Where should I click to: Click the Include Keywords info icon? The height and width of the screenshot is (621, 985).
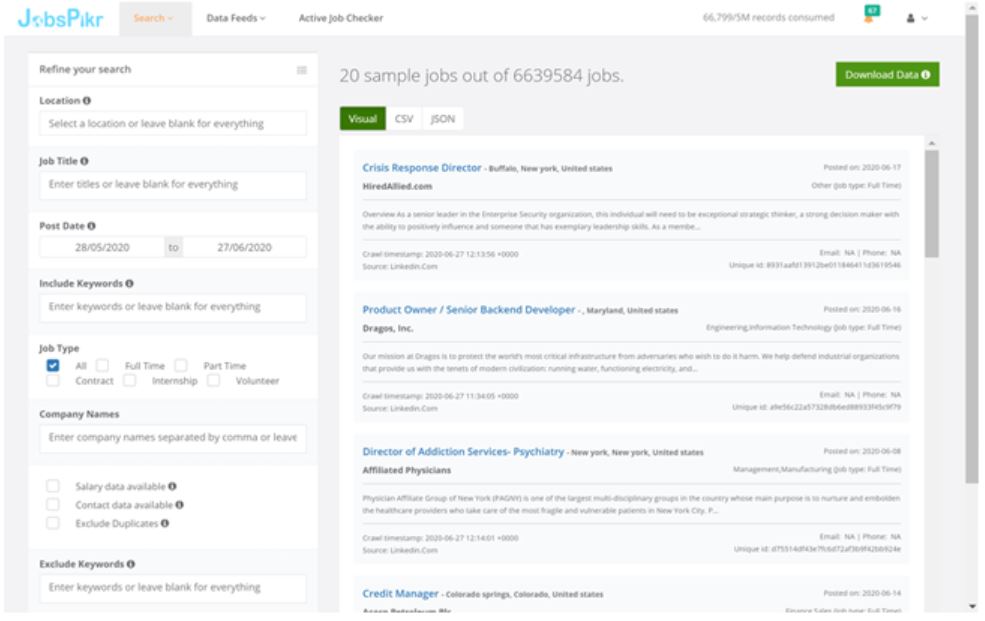click(130, 283)
